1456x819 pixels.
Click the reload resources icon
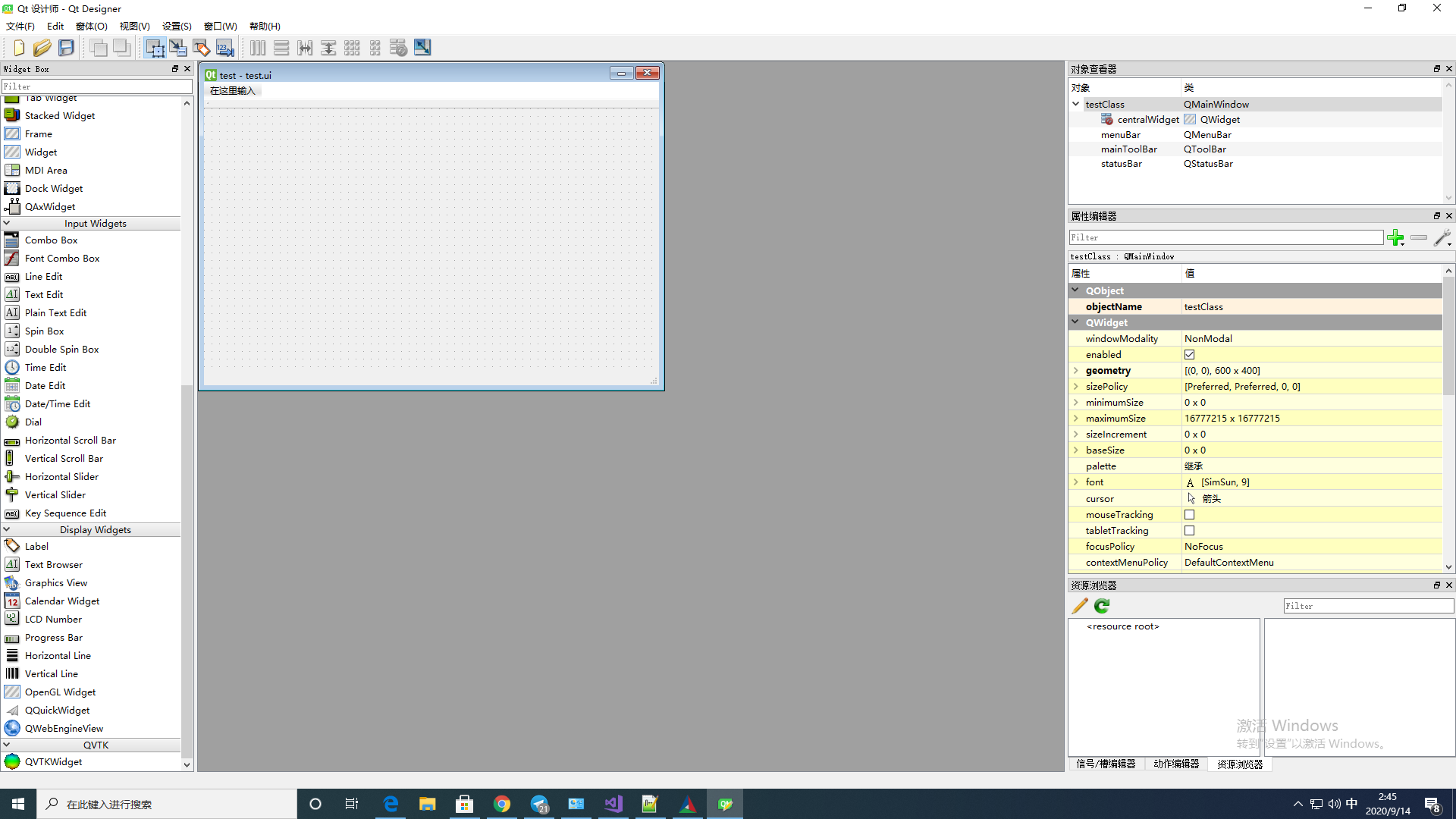[1101, 605]
